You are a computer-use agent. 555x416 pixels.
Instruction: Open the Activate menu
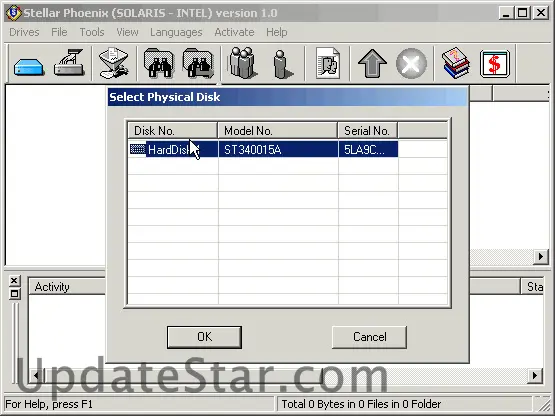[234, 32]
